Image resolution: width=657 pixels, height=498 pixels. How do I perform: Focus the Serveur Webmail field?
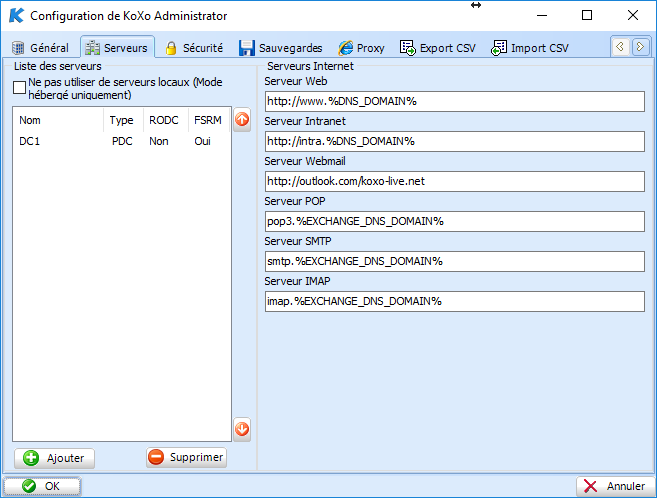point(455,181)
